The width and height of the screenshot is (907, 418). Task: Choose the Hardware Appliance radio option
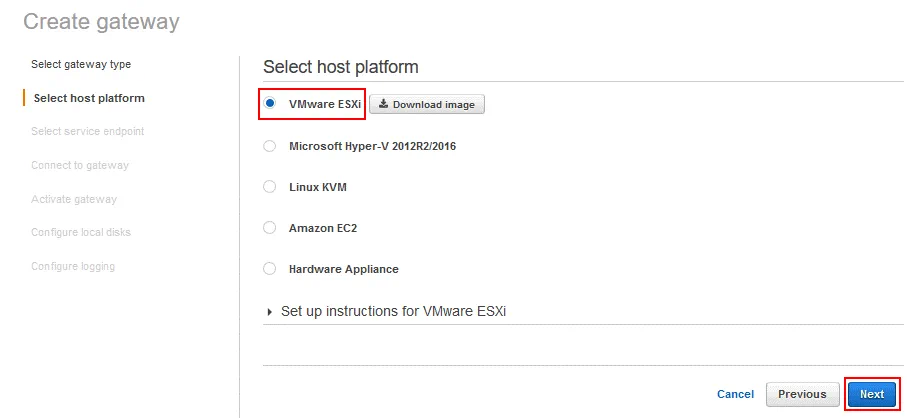click(x=269, y=269)
